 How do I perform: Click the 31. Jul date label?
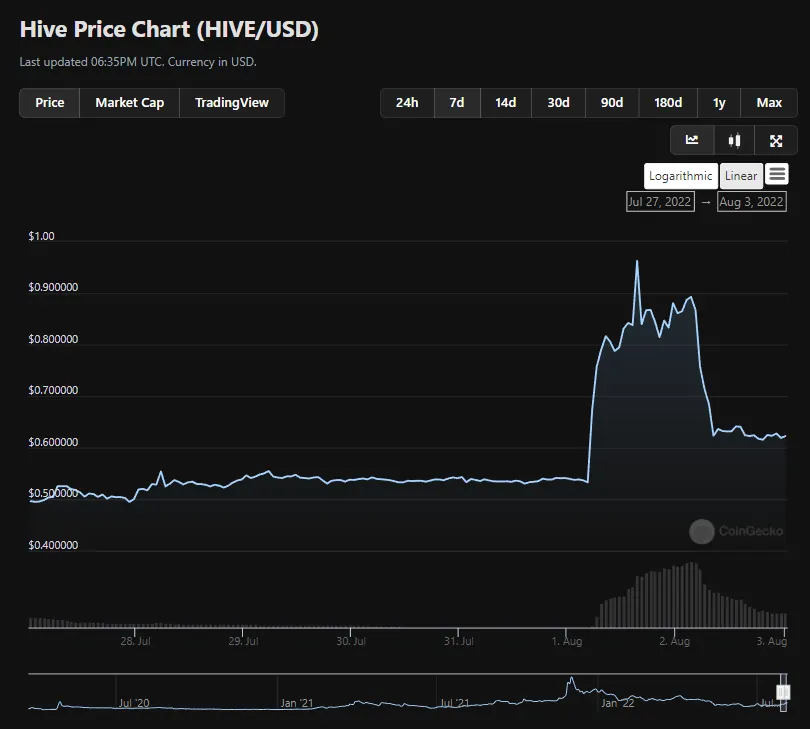point(459,641)
